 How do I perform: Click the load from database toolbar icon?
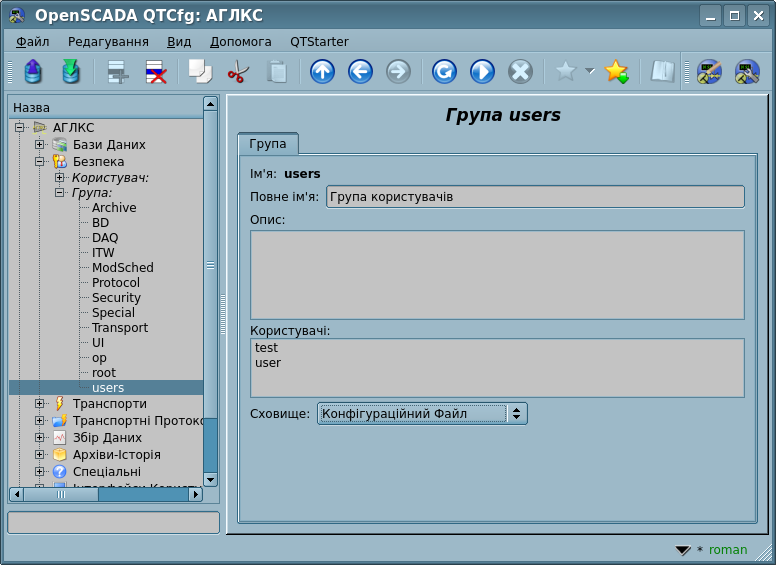pyautogui.click(x=33, y=72)
